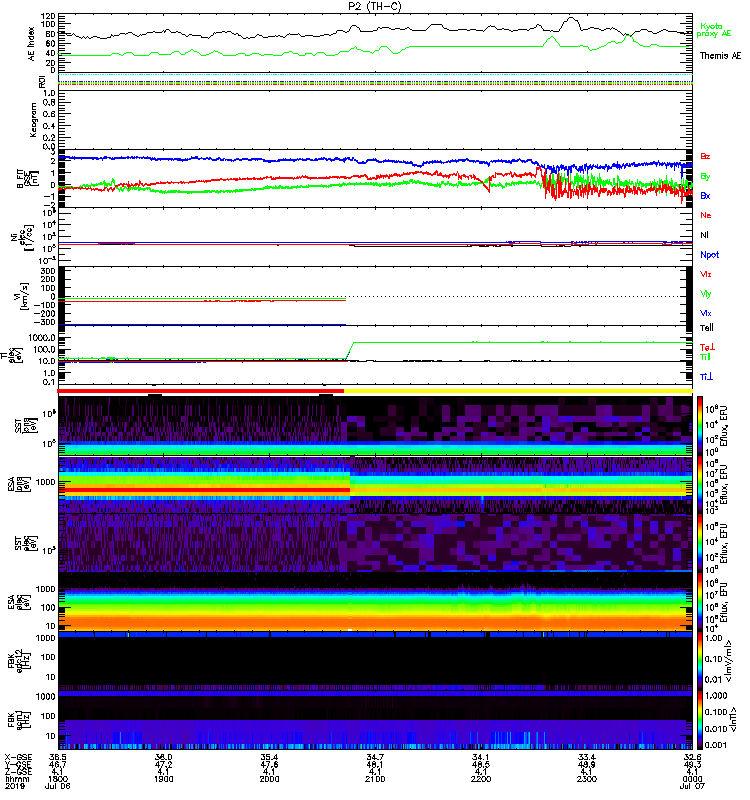The image size is (750, 800).
Task: Select the red 'Ne' legend label
Action: (x=706, y=215)
